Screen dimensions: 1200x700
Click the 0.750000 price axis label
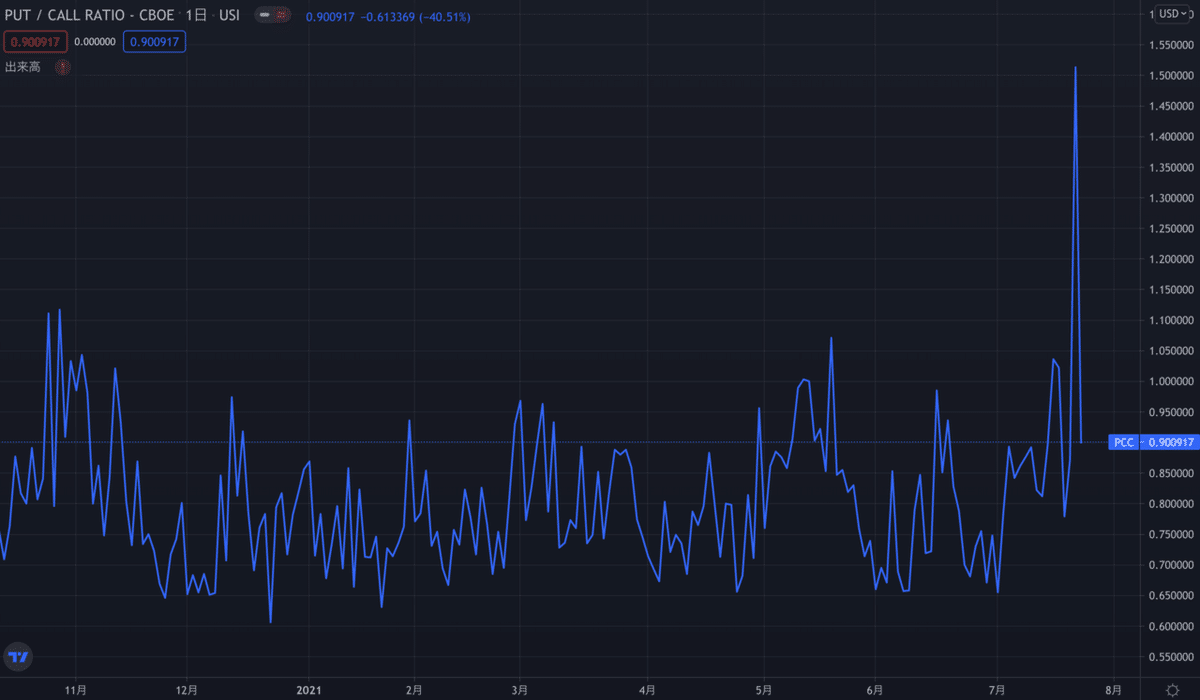coord(1172,535)
